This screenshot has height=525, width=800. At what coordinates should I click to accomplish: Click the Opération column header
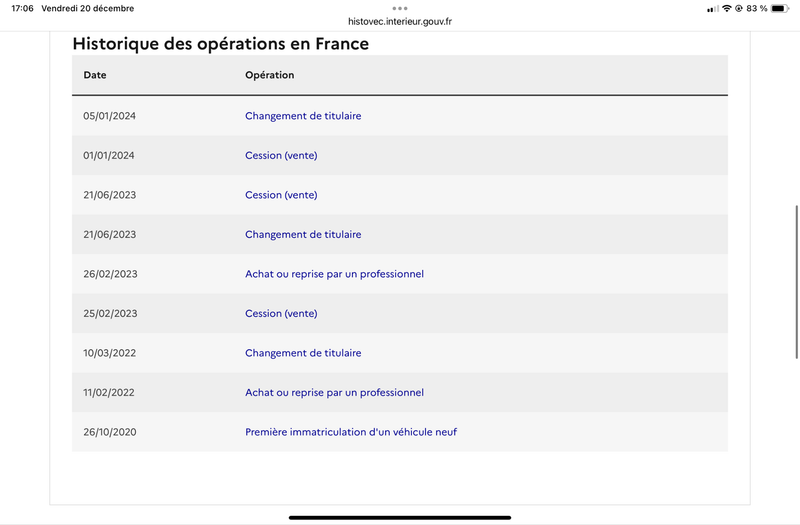tap(269, 75)
